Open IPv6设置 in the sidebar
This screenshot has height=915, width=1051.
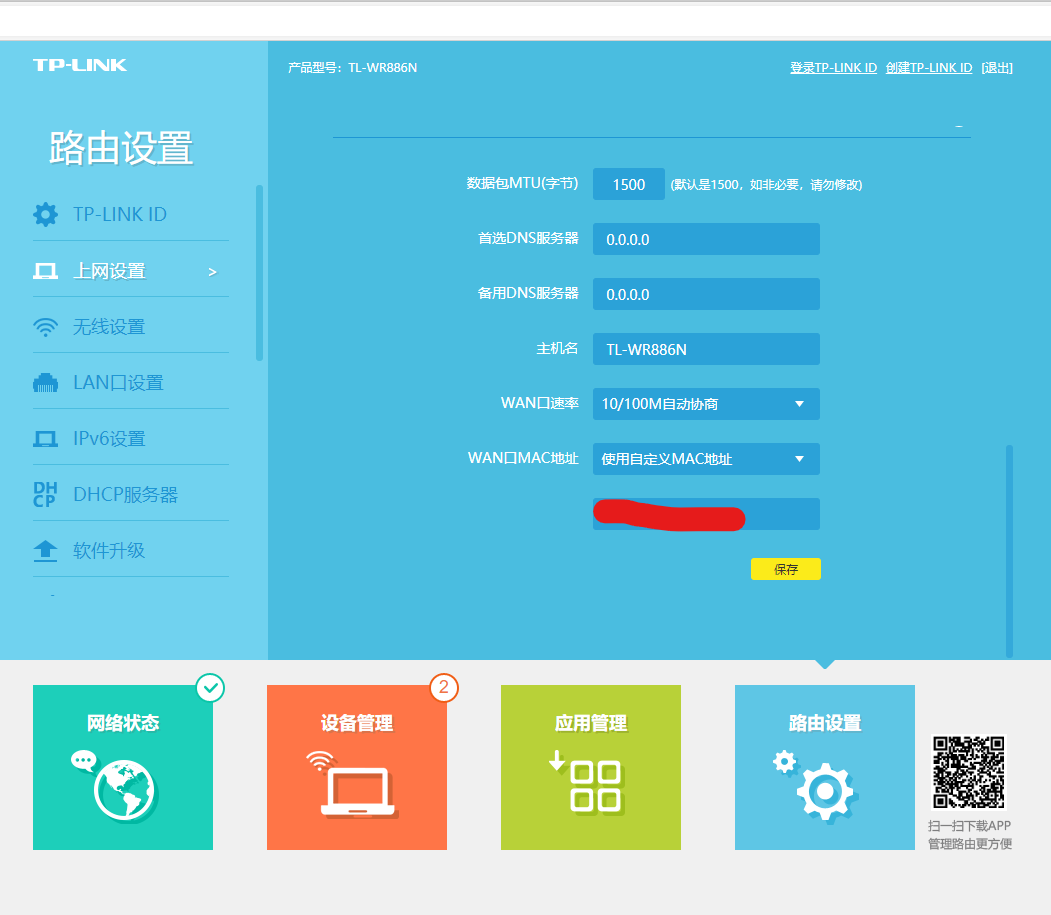(x=131, y=439)
